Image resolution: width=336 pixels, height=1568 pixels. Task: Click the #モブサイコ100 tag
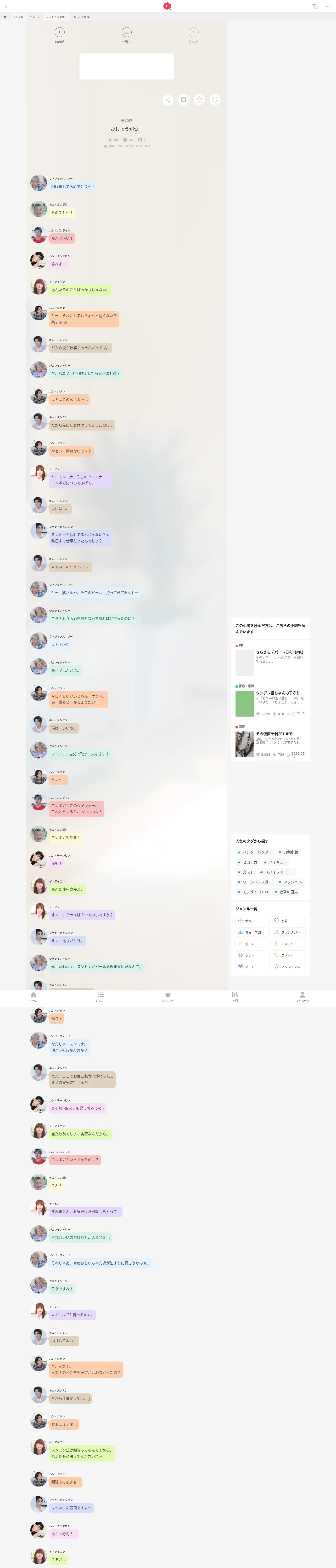tap(253, 892)
